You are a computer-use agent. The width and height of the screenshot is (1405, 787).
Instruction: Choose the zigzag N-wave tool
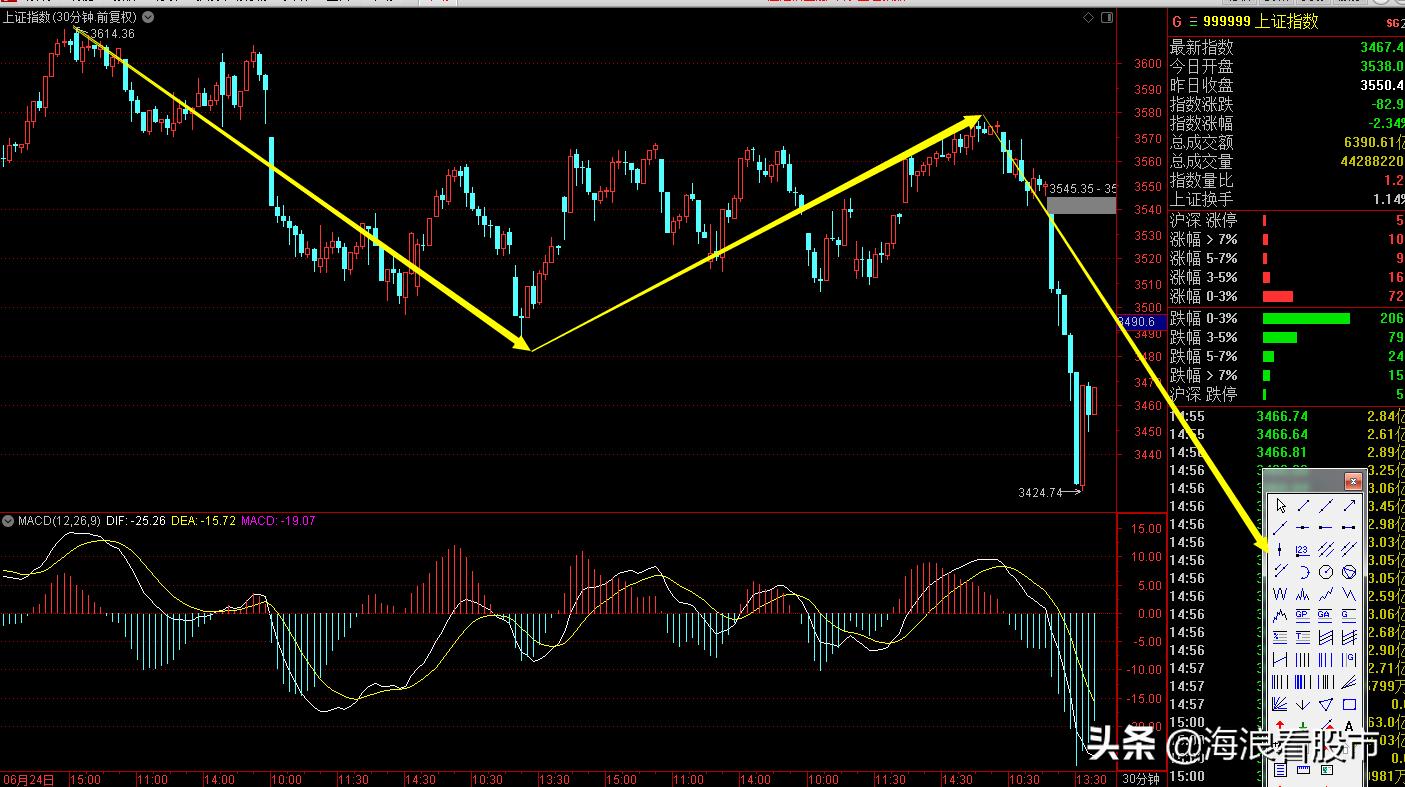click(1350, 594)
